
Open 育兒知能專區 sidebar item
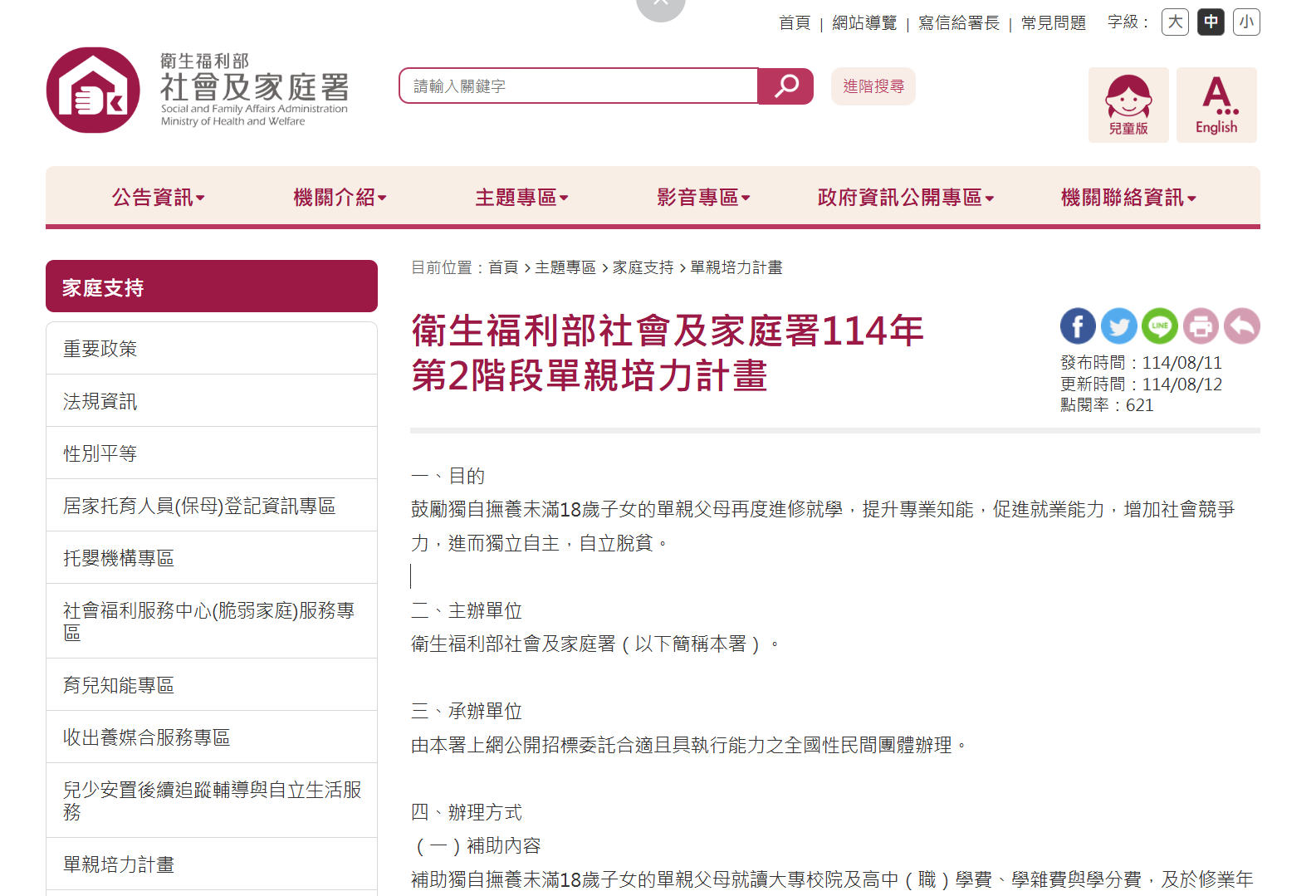click(212, 685)
